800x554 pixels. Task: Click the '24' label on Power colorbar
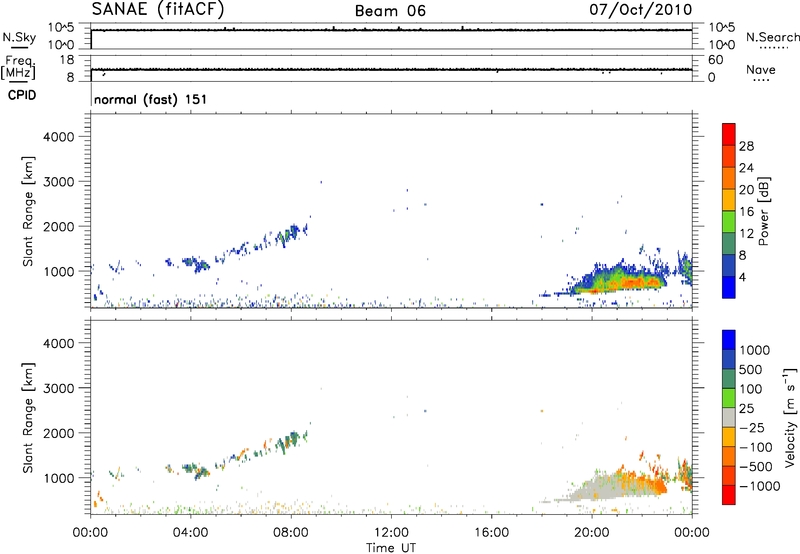point(746,168)
